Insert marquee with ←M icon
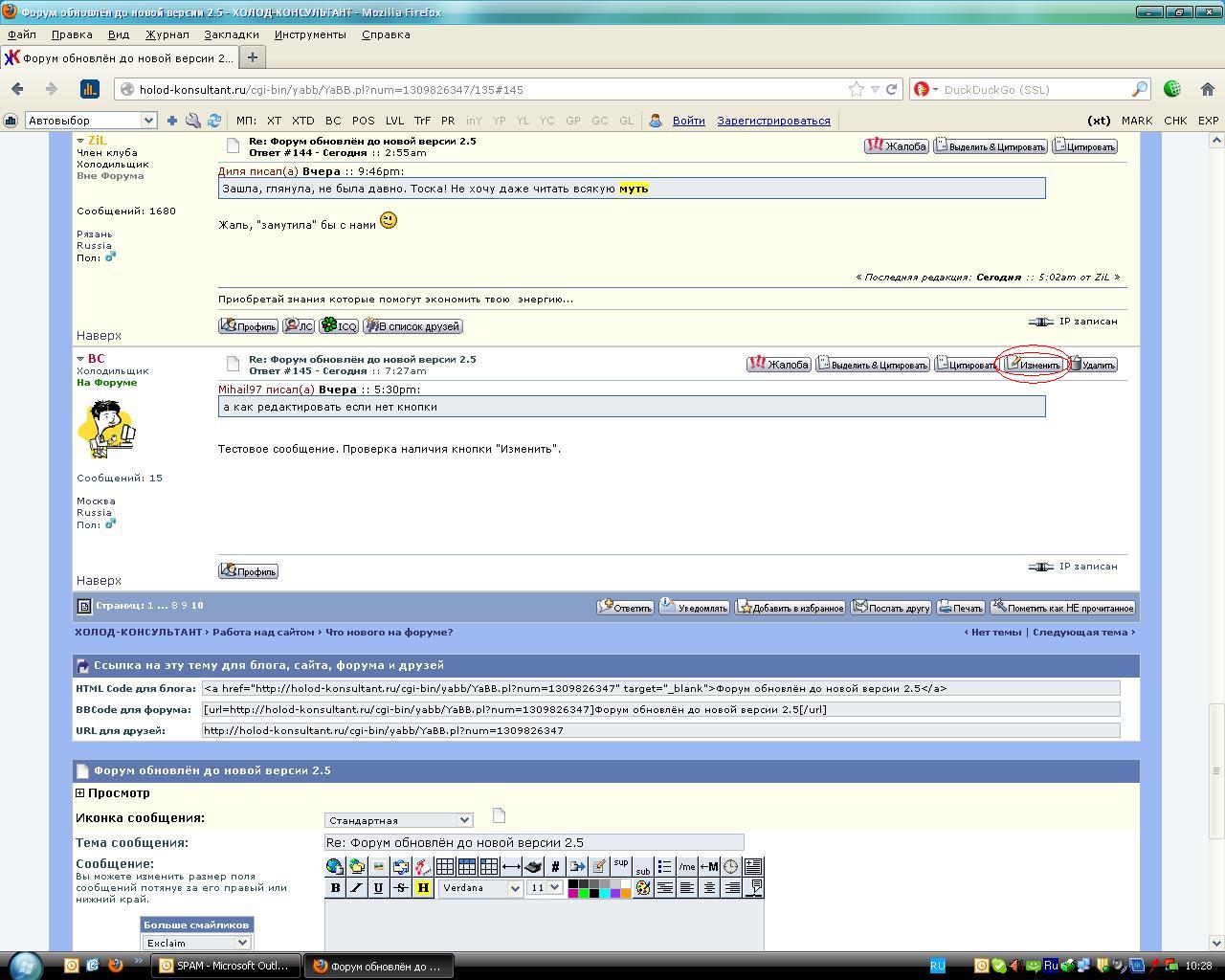This screenshot has width=1225, height=980. (709, 866)
